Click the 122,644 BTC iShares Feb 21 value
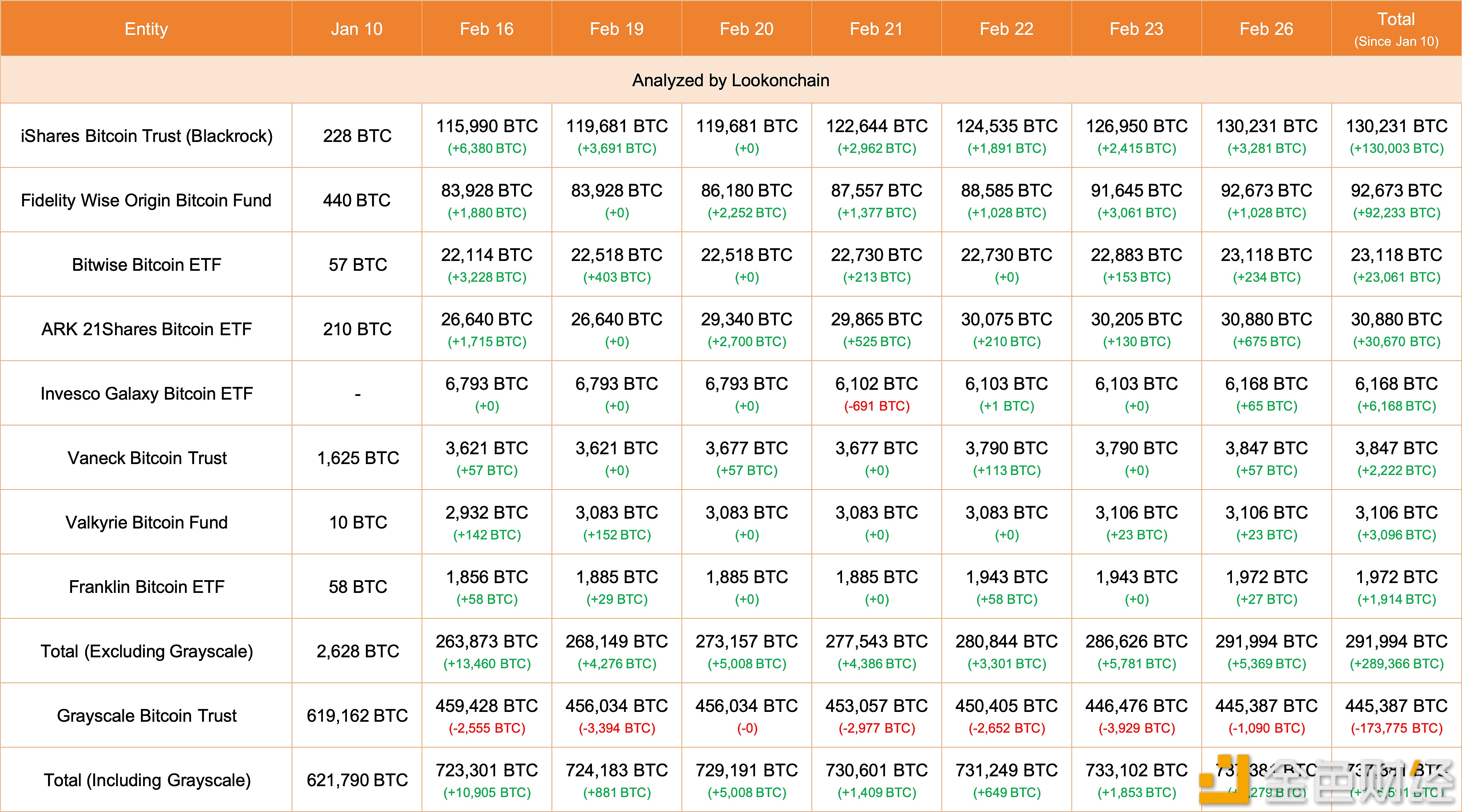1462x812 pixels. coord(877,126)
